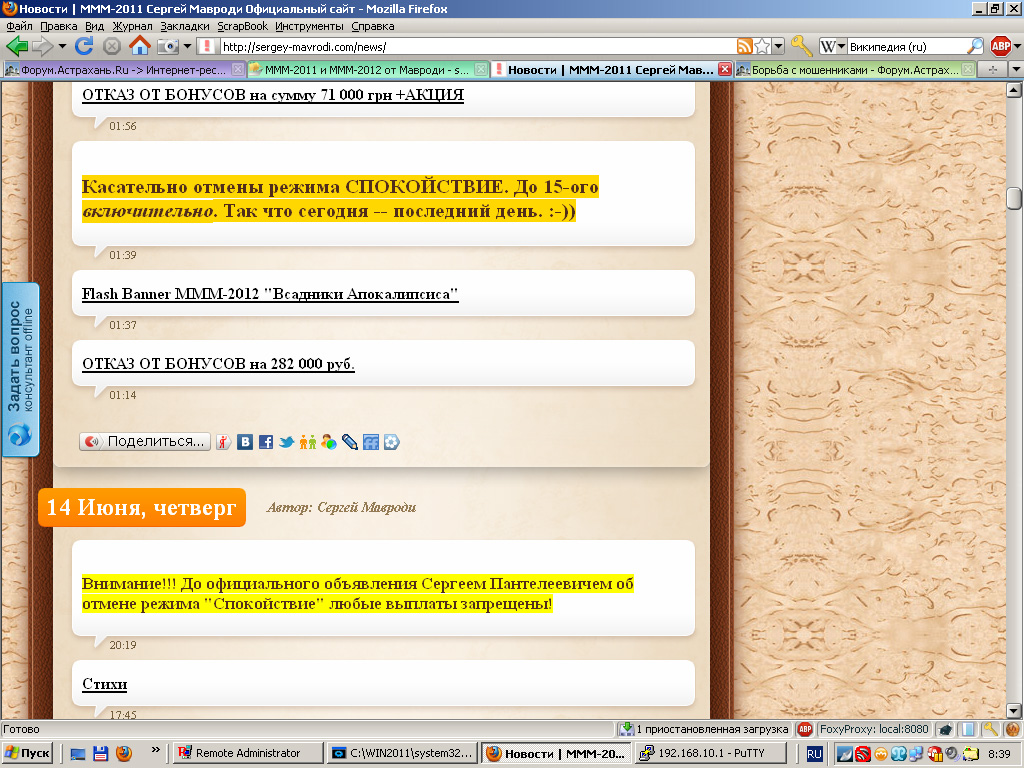The height and width of the screenshot is (768, 1024).
Task: Close the Новости МММ-2011 tab
Action: tap(724, 69)
